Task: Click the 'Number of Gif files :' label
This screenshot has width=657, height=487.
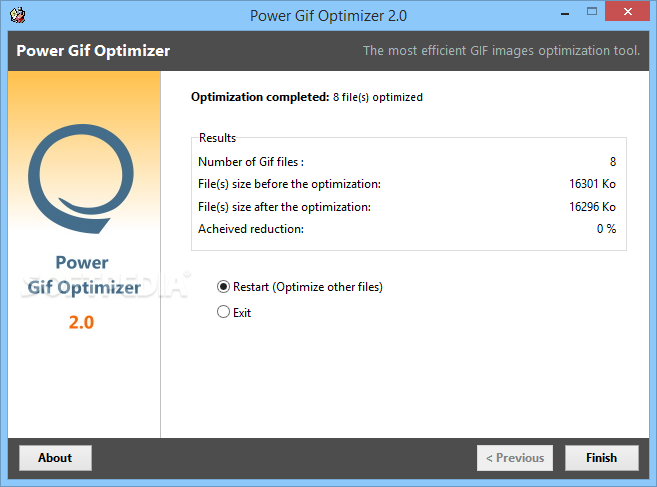Action: [x=251, y=162]
